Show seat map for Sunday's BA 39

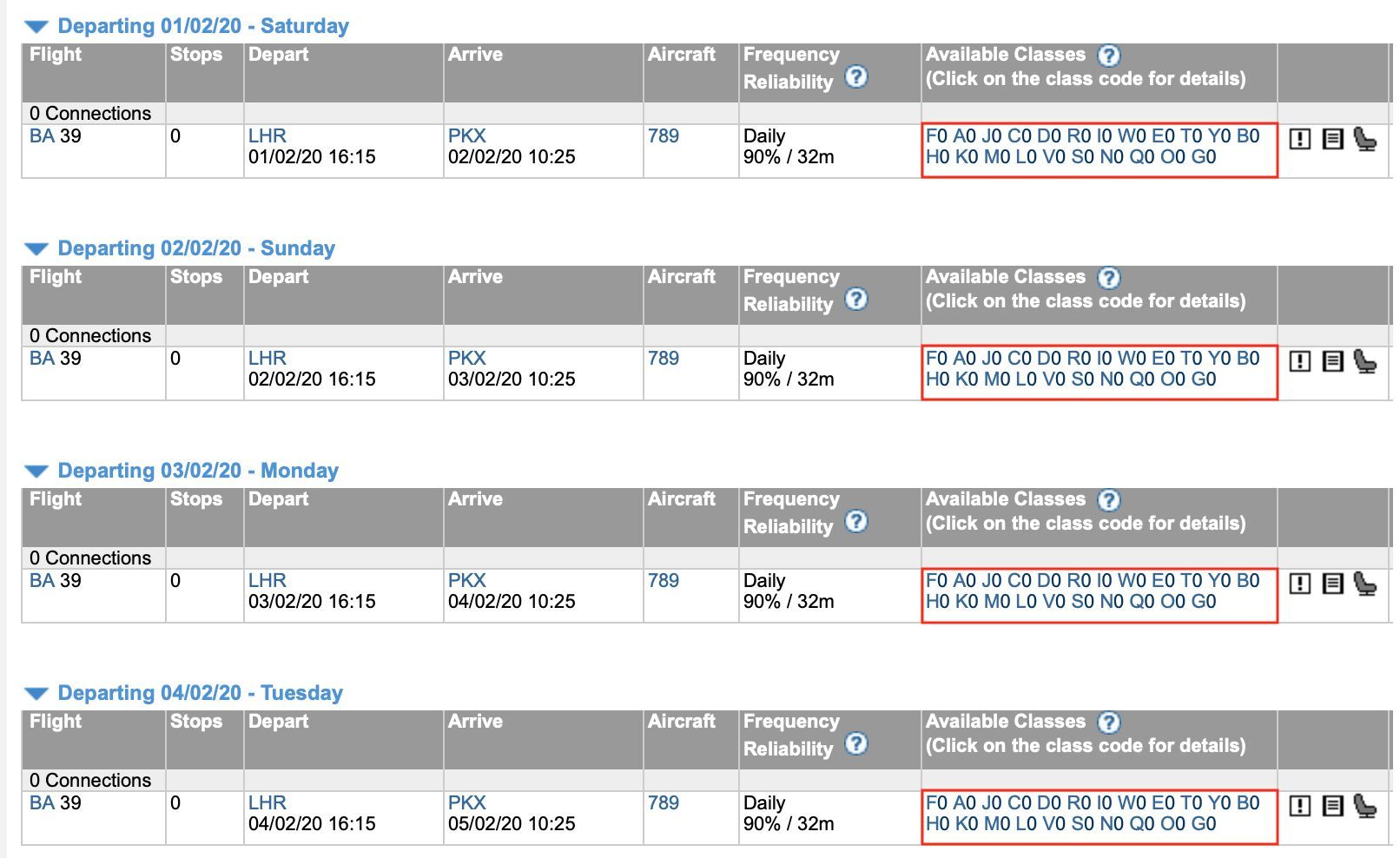[x=1365, y=361]
